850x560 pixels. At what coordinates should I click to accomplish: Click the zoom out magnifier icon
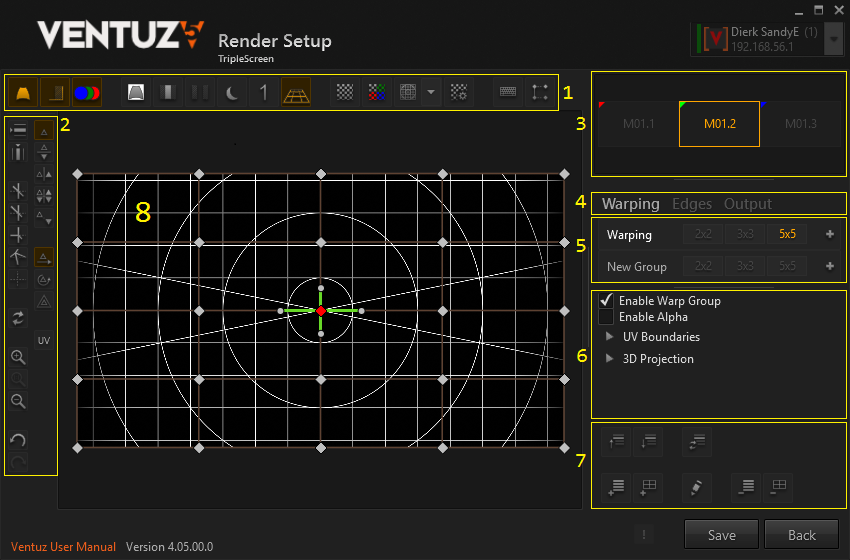pos(18,401)
